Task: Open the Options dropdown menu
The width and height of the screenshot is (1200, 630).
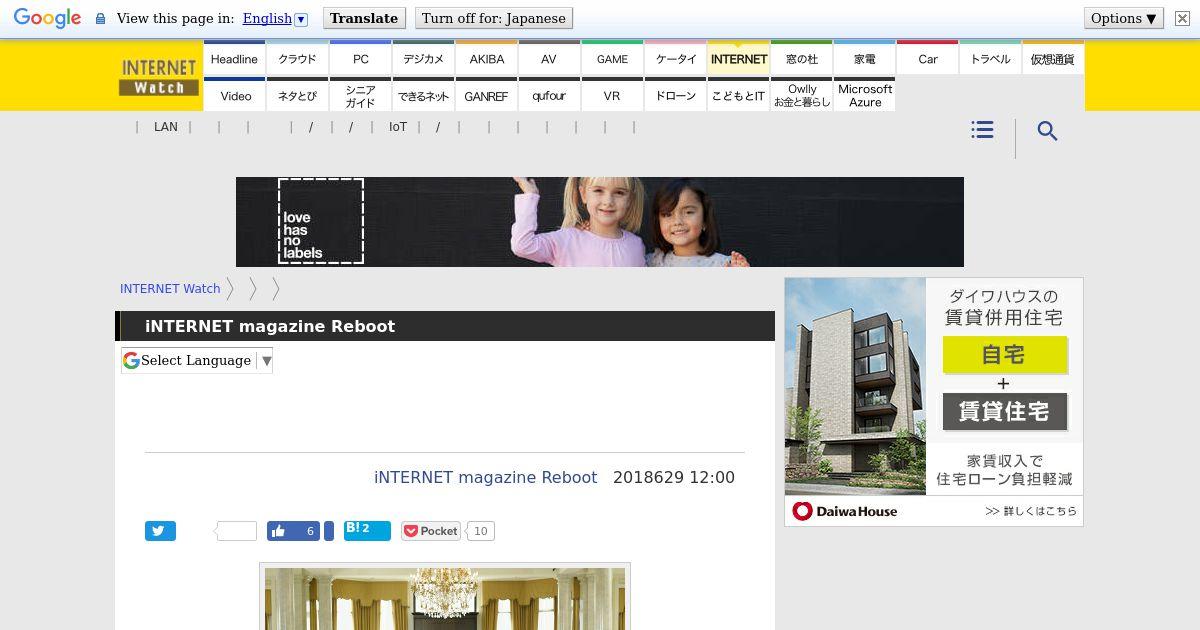Action: 1124,18
